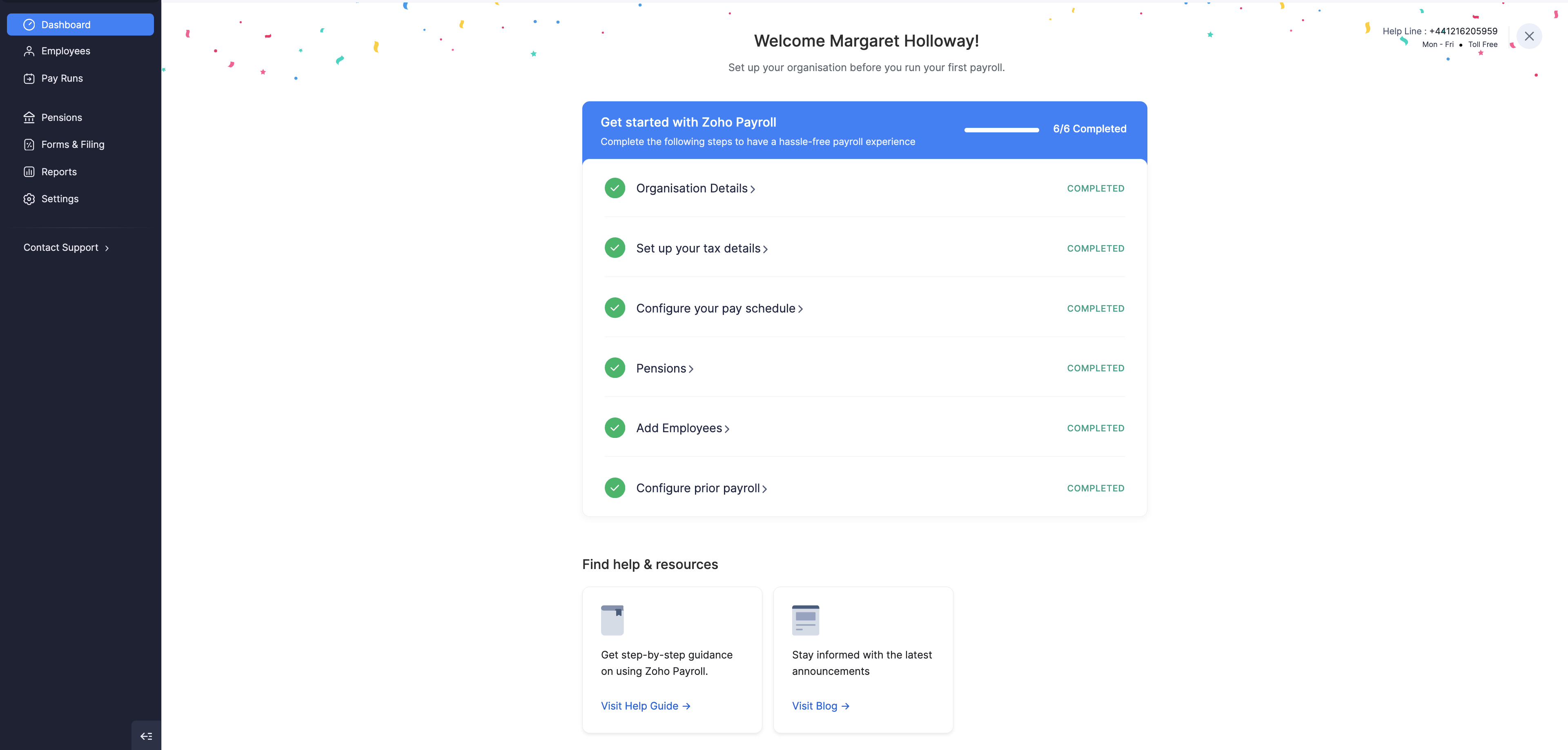
Task: Click the Help Line phone number
Action: click(1463, 31)
